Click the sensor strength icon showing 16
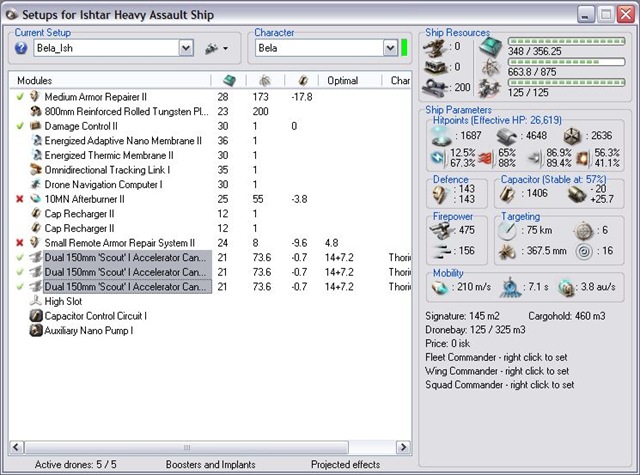Image resolution: width=640 pixels, height=475 pixels. (x=584, y=251)
